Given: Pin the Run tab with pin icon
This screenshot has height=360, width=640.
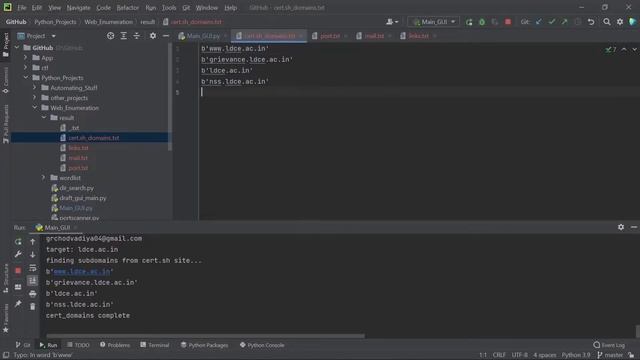Looking at the screenshot, I should (18, 304).
